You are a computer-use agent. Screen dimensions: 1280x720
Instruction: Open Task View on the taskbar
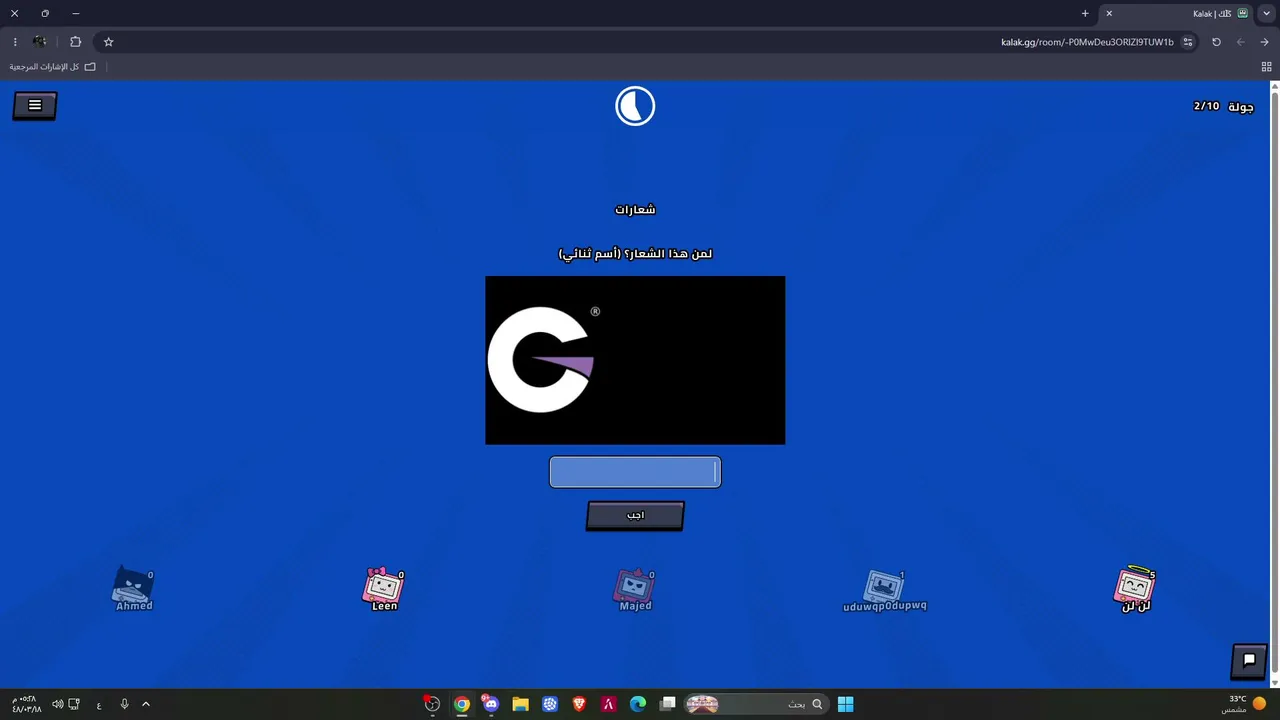point(668,704)
